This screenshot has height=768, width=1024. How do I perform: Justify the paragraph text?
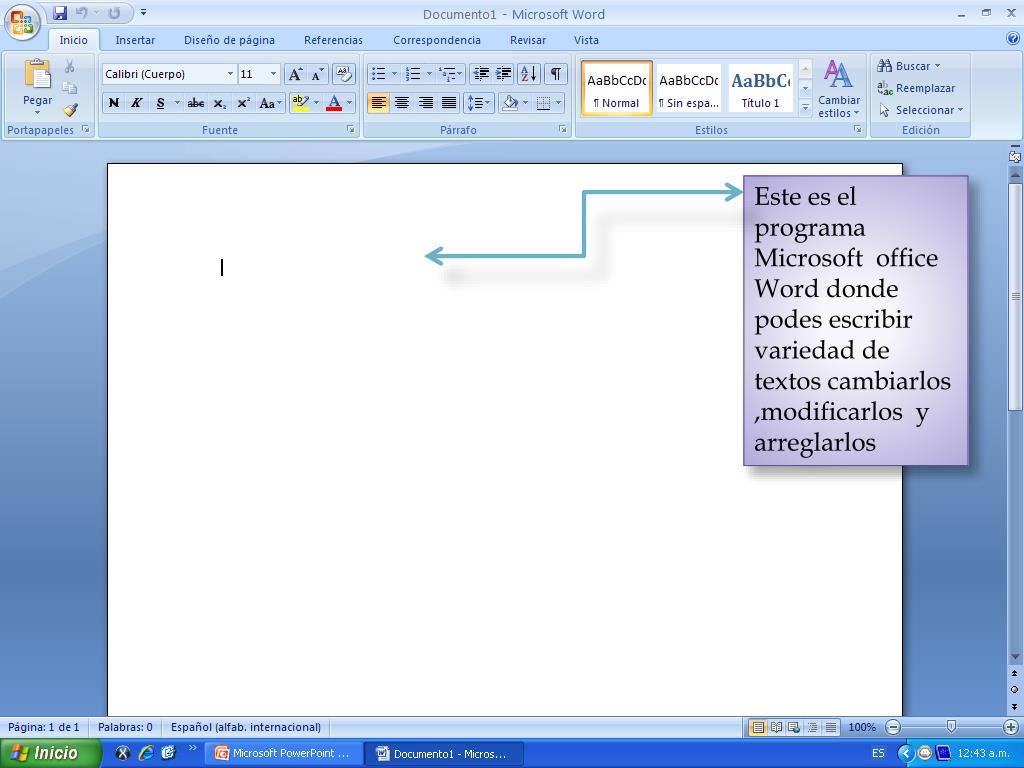tap(449, 103)
